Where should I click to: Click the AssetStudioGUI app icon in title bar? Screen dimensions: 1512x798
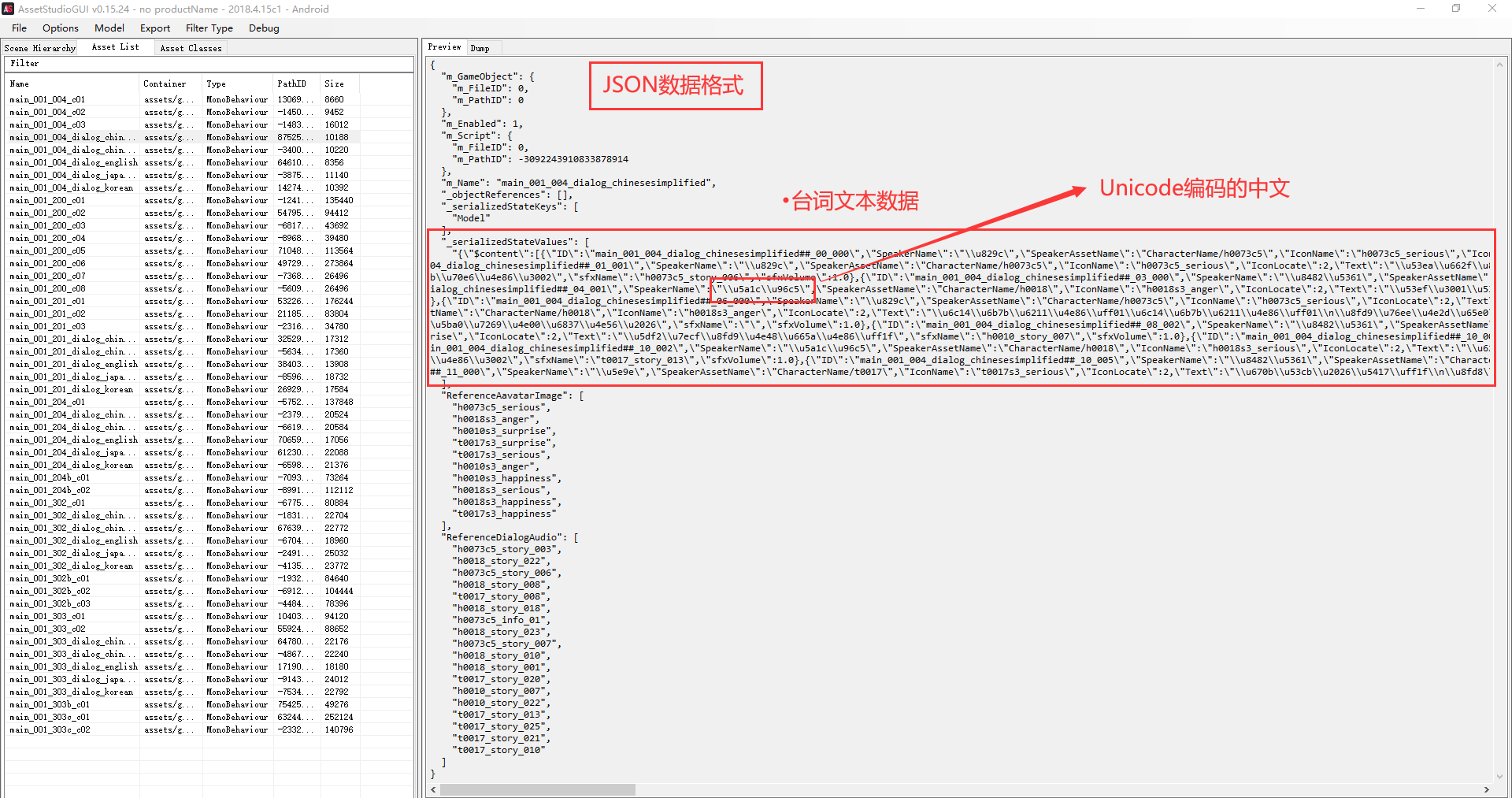8,9
